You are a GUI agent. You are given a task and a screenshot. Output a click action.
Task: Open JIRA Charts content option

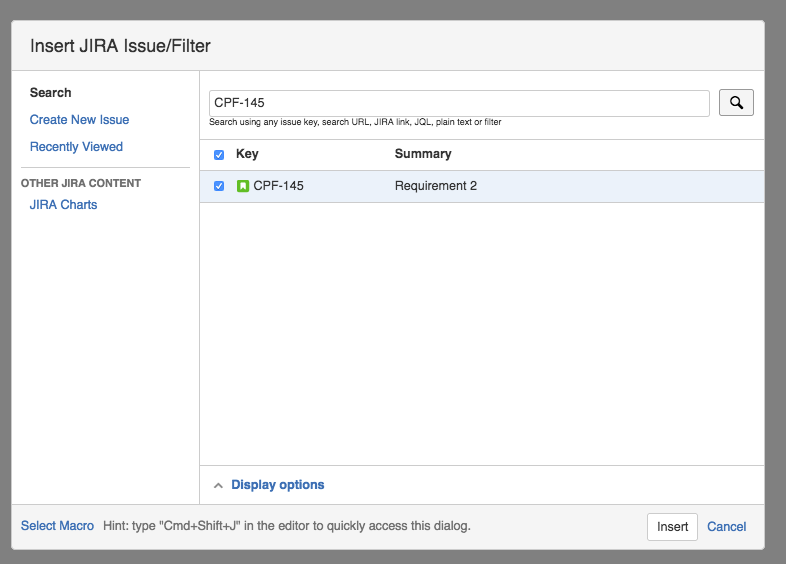[63, 205]
